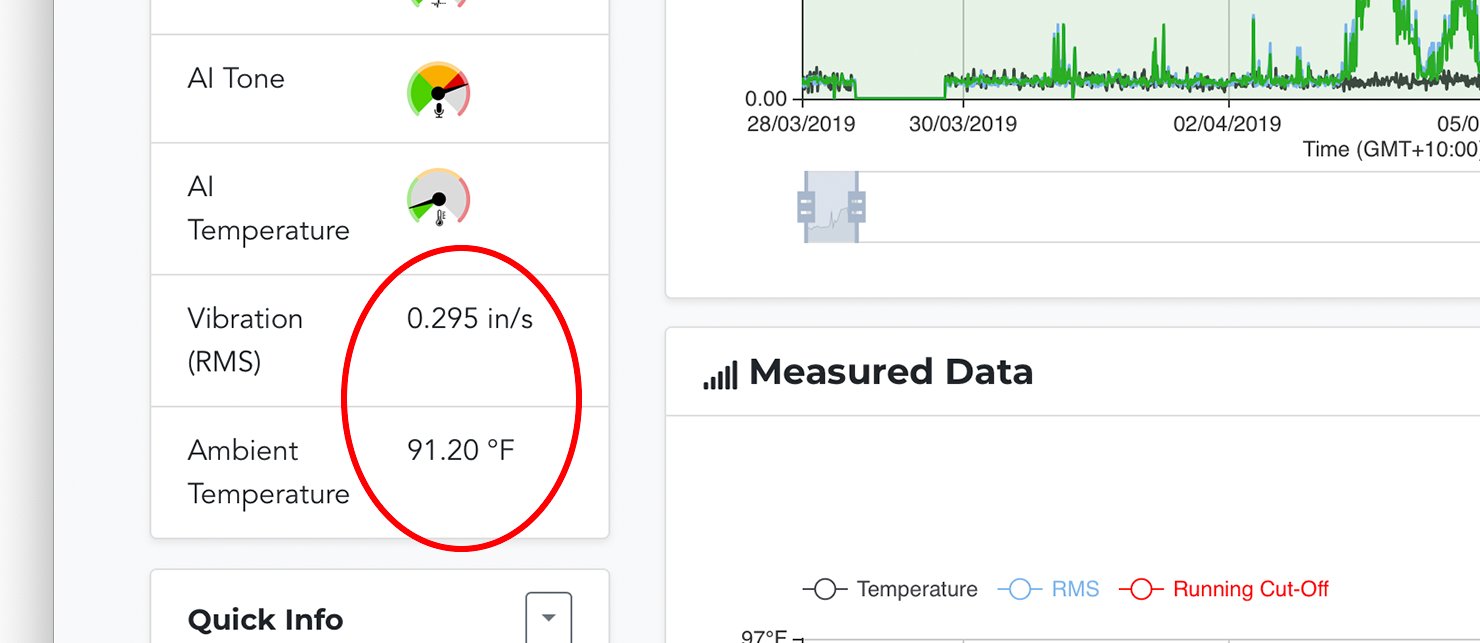Click the signal bars icon beside Measured Data

pos(720,375)
